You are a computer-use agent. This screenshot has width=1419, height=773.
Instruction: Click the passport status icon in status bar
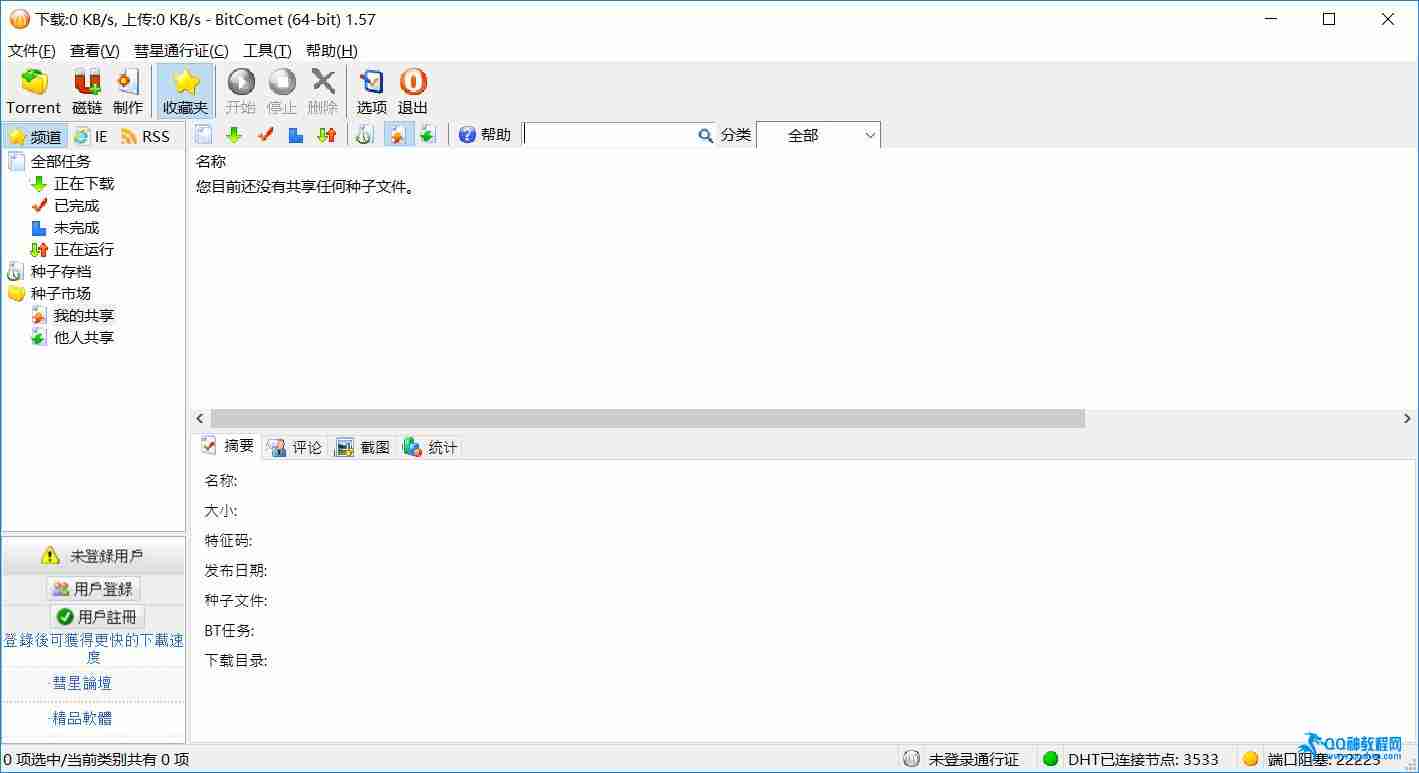911,759
